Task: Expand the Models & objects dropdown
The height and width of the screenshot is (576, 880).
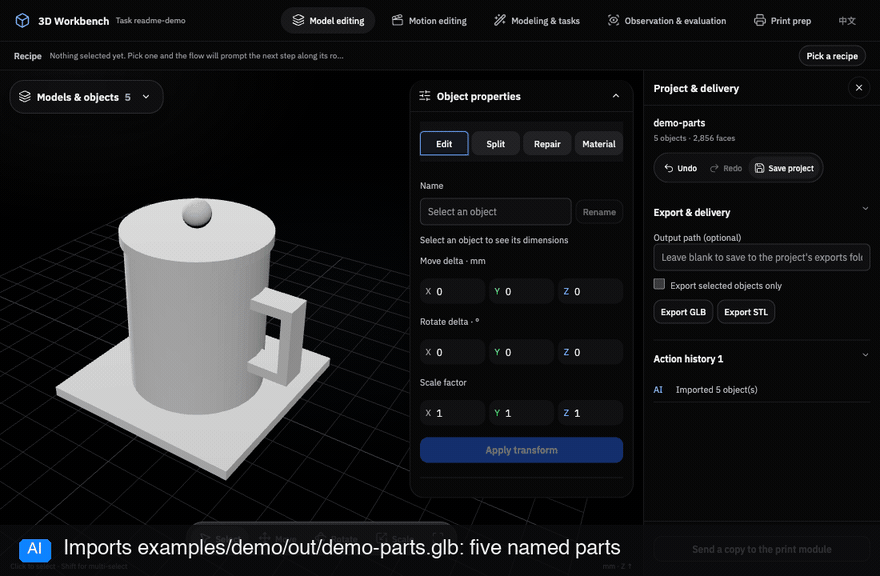Action: [x=86, y=97]
